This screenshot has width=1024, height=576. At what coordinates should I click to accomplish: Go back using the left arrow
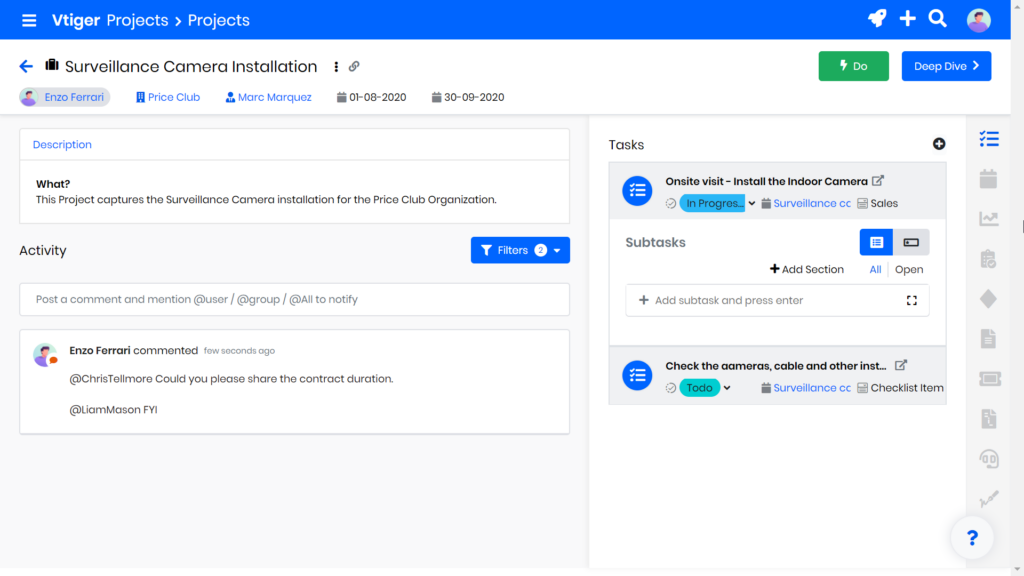26,67
